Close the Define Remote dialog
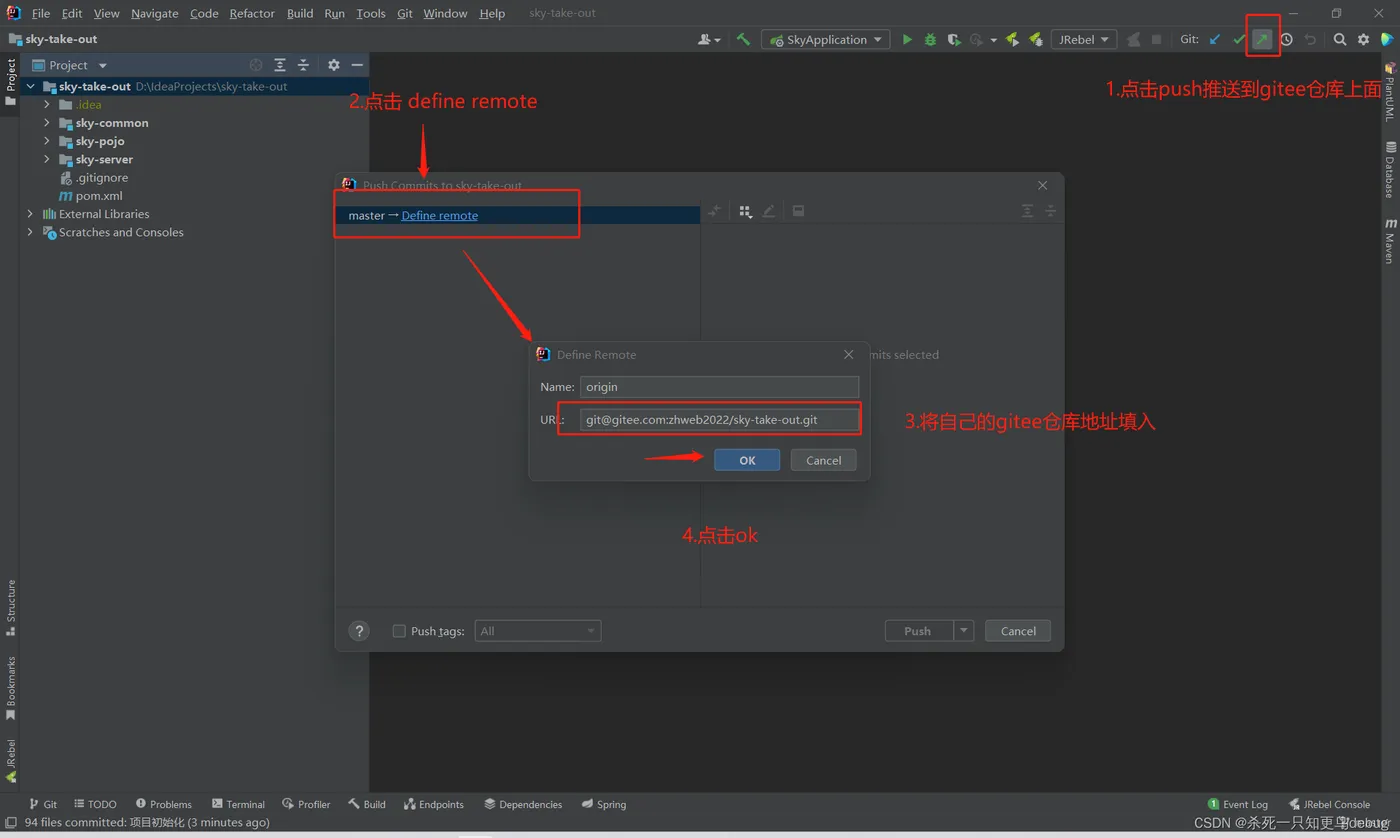Viewport: 1400px width, 838px height. pos(849,354)
